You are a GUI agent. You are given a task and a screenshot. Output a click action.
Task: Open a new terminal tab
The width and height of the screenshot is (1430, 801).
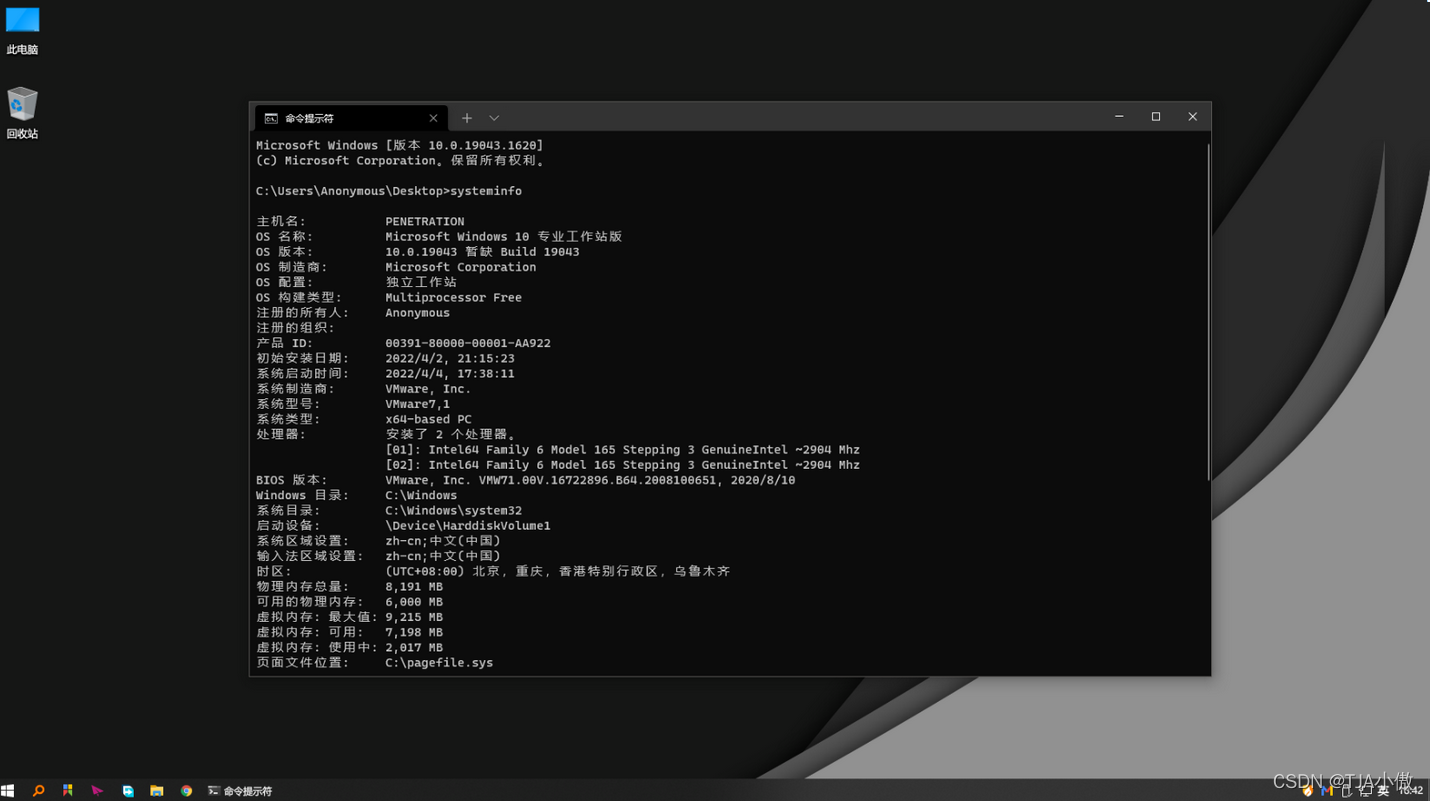coord(466,118)
